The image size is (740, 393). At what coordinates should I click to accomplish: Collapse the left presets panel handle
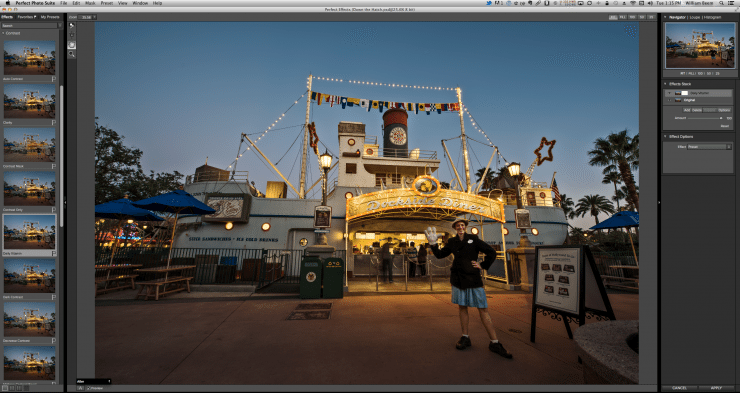(x=65, y=203)
